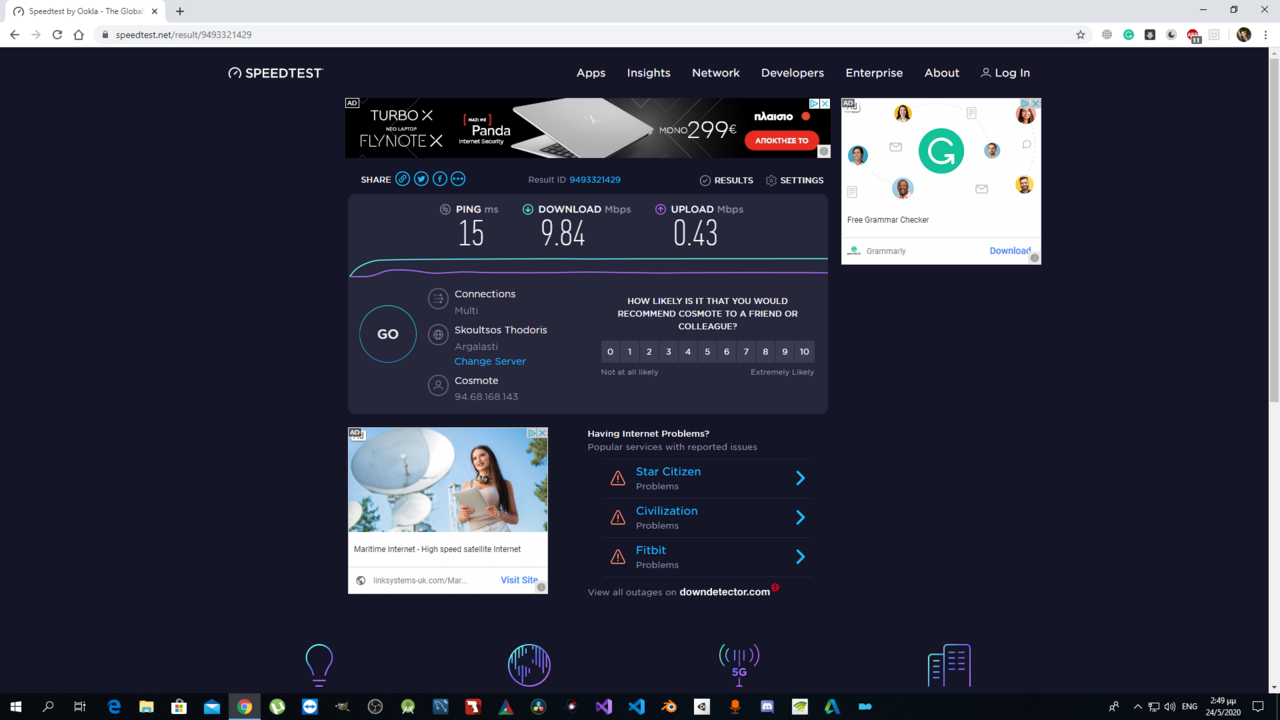Go back in browser
Screen dimensions: 1280x720
coord(14,34)
